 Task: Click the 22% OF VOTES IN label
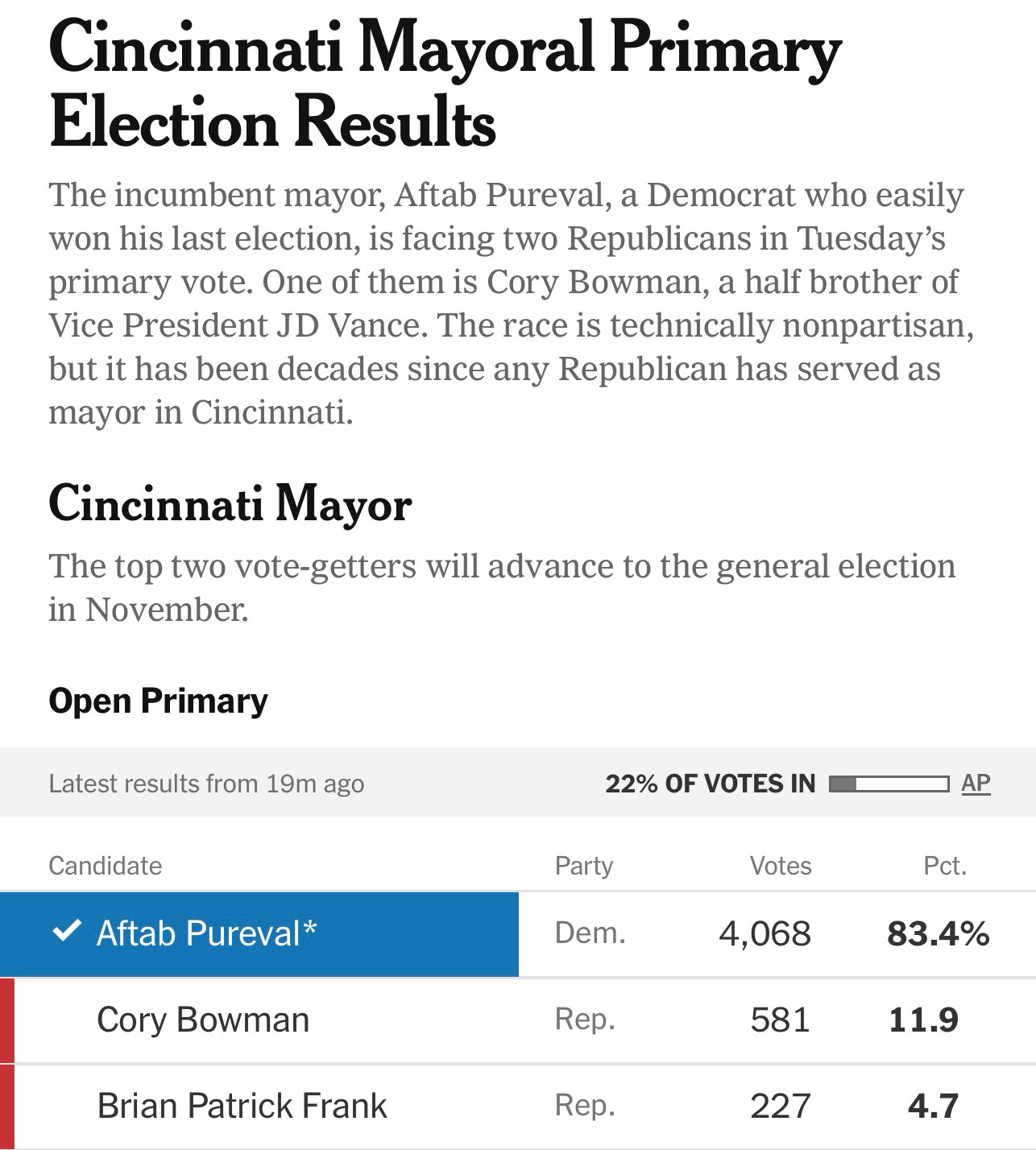(711, 784)
